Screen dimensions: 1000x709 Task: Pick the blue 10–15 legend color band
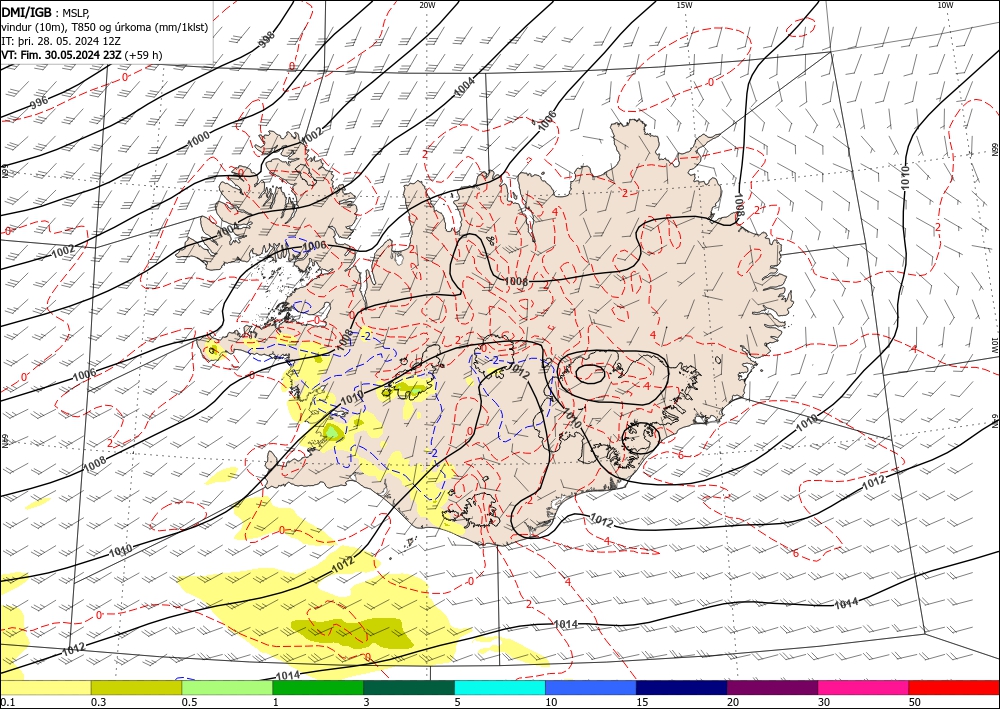click(x=591, y=687)
